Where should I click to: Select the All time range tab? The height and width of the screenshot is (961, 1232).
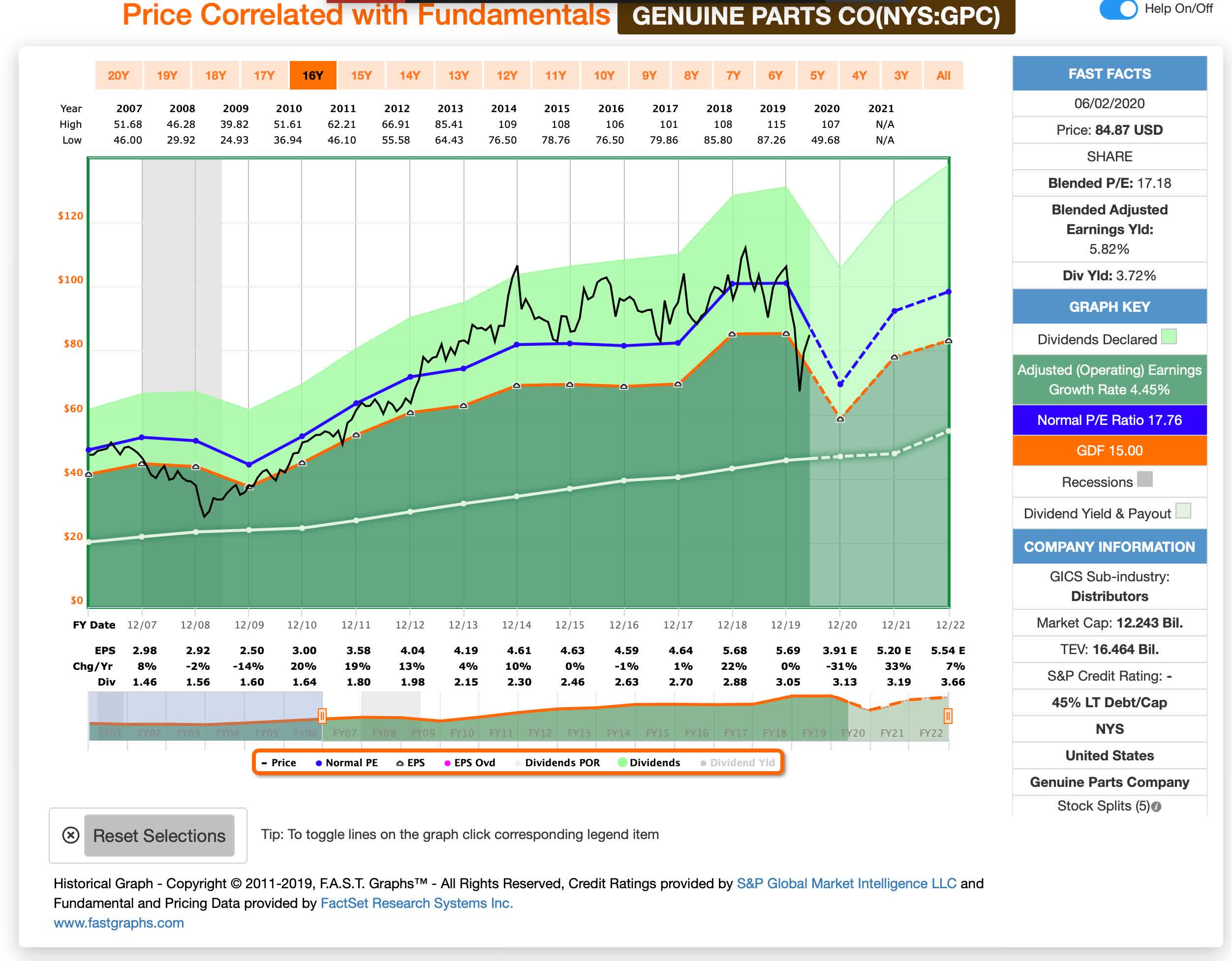tap(943, 75)
